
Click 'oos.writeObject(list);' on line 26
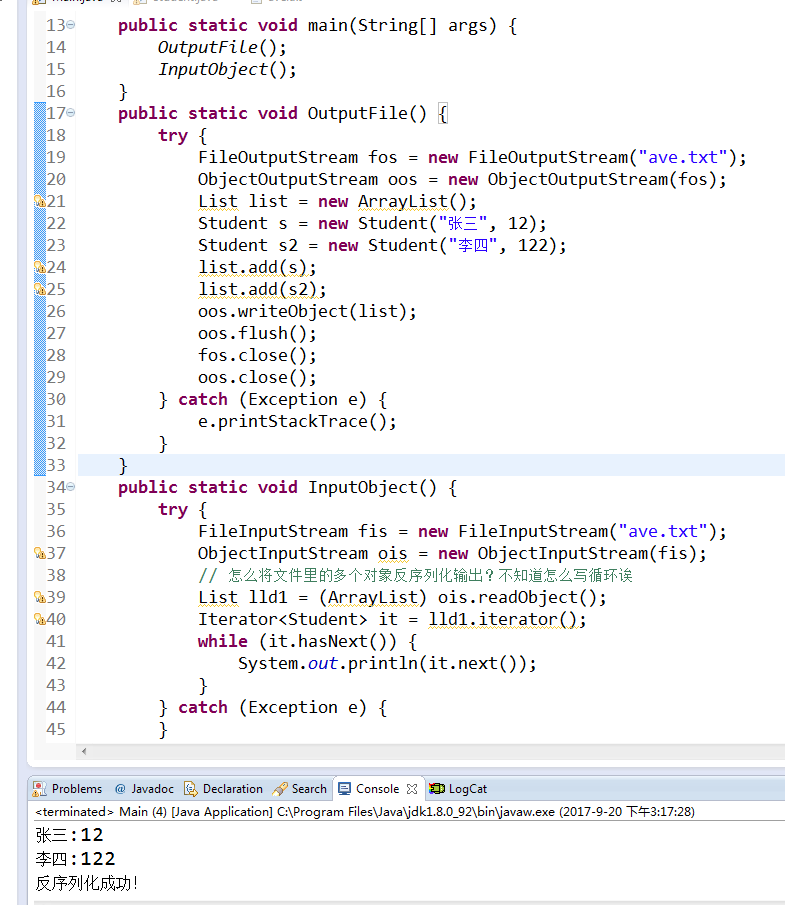click(307, 312)
